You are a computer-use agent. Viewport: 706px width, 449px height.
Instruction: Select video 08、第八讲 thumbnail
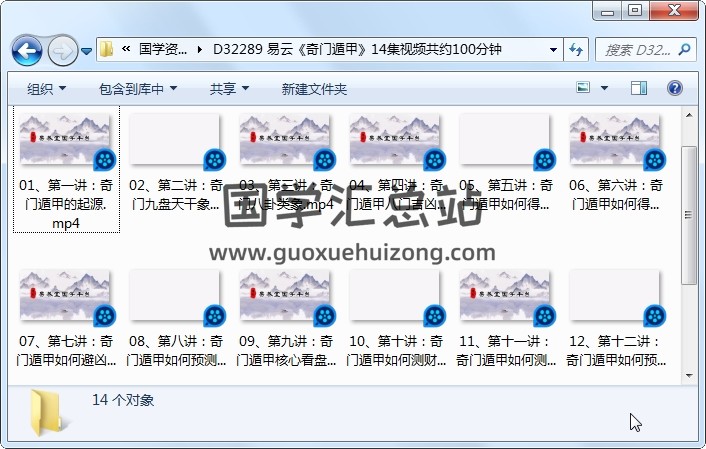pyautogui.click(x=177, y=297)
